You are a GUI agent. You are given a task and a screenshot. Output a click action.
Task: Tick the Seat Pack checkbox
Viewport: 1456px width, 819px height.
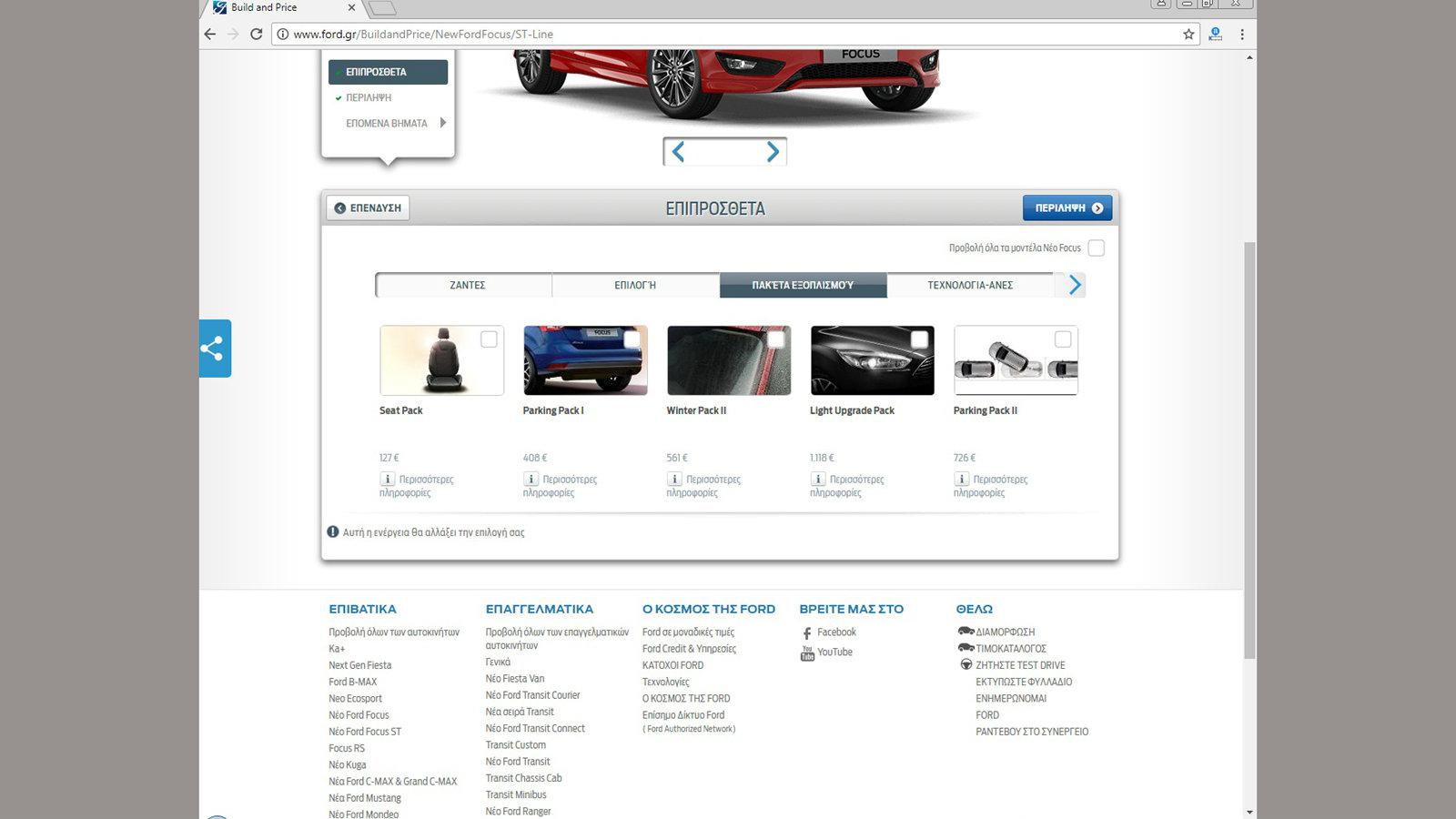point(489,339)
